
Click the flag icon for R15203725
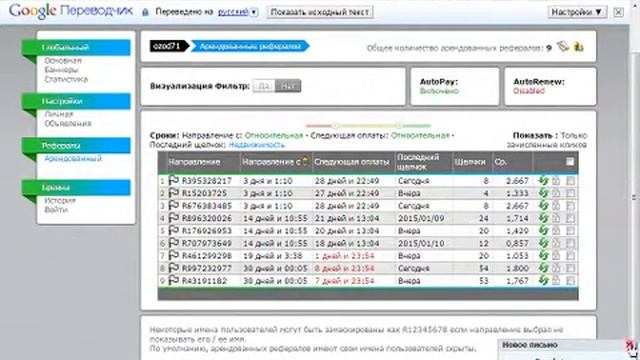tap(174, 193)
